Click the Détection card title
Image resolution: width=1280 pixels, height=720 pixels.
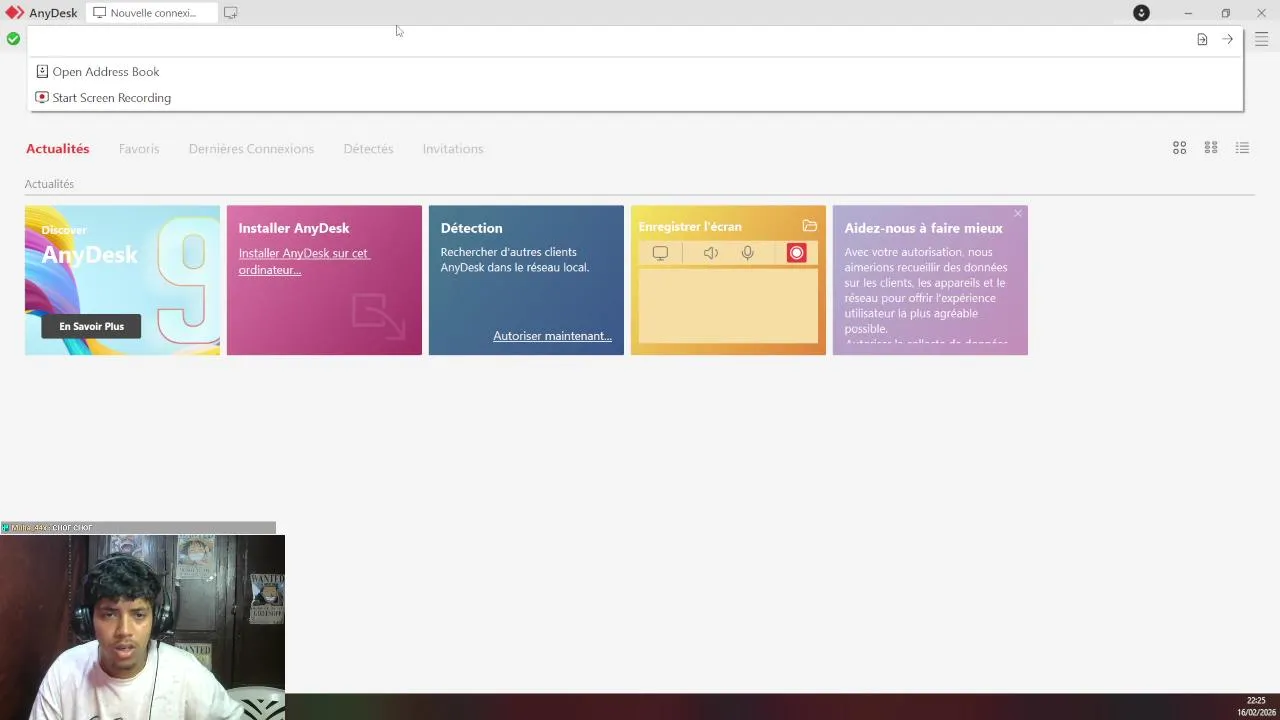pos(471,228)
